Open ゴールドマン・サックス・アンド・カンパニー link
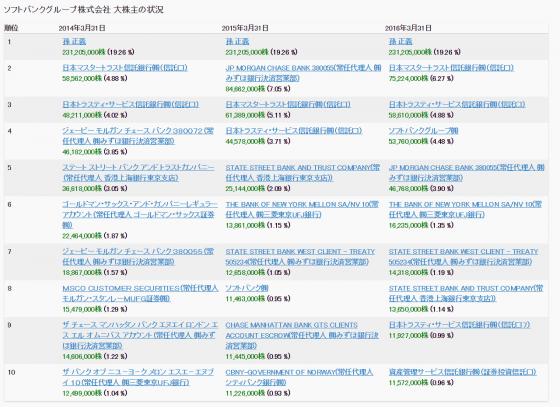Screen dimensions: 560x407 [140, 215]
